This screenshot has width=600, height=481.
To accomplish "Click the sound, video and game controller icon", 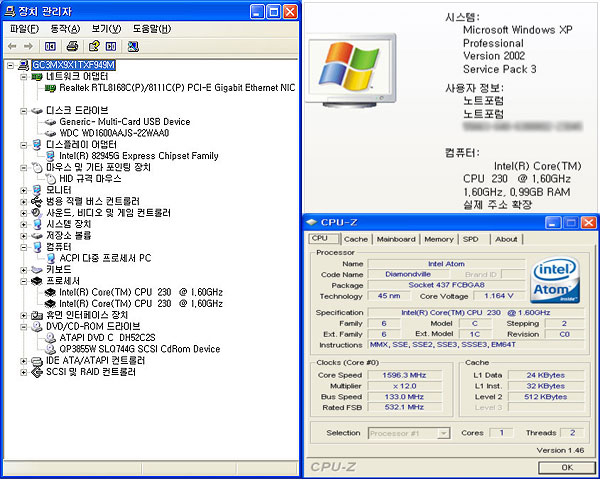I will (36, 213).
